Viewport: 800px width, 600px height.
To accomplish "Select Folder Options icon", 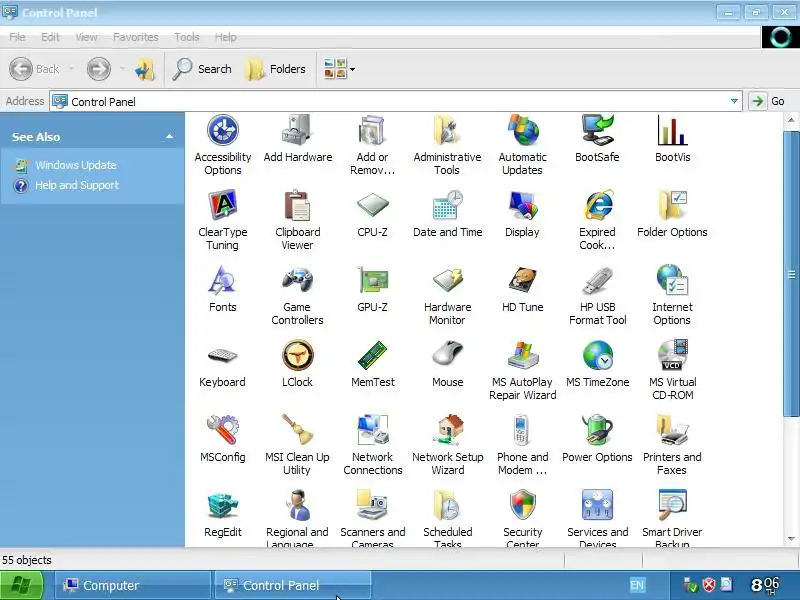I will pos(672,205).
